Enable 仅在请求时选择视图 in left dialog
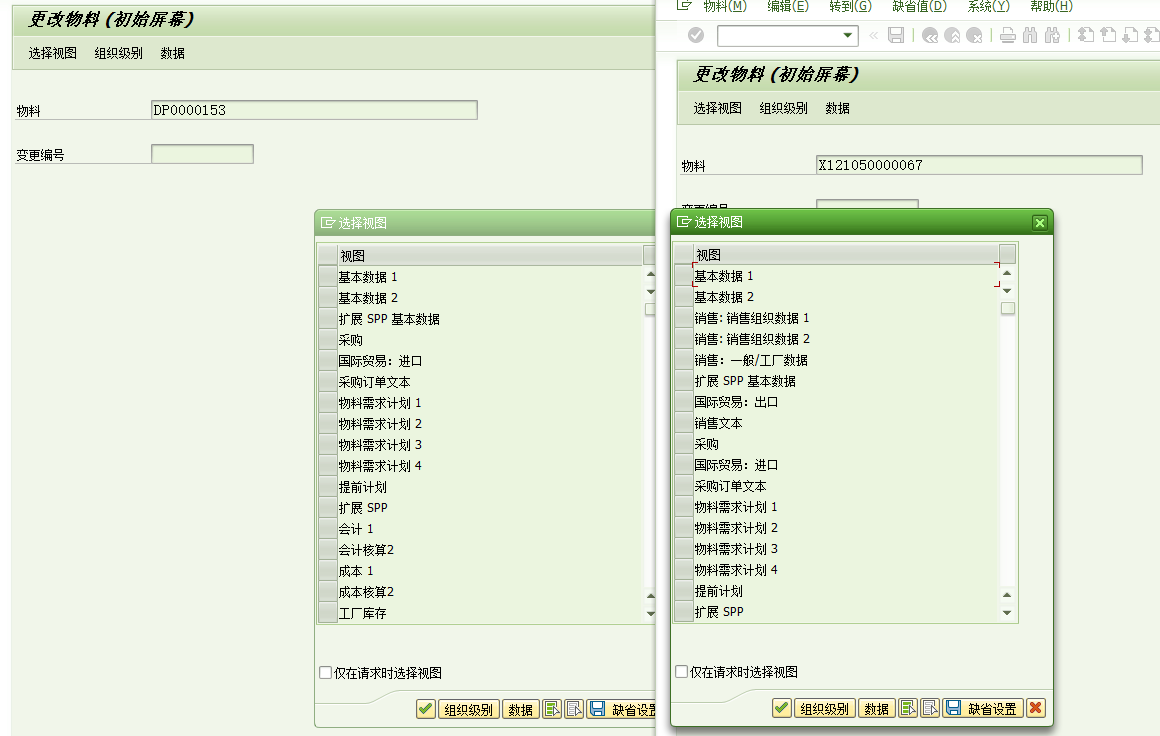 tap(325, 673)
